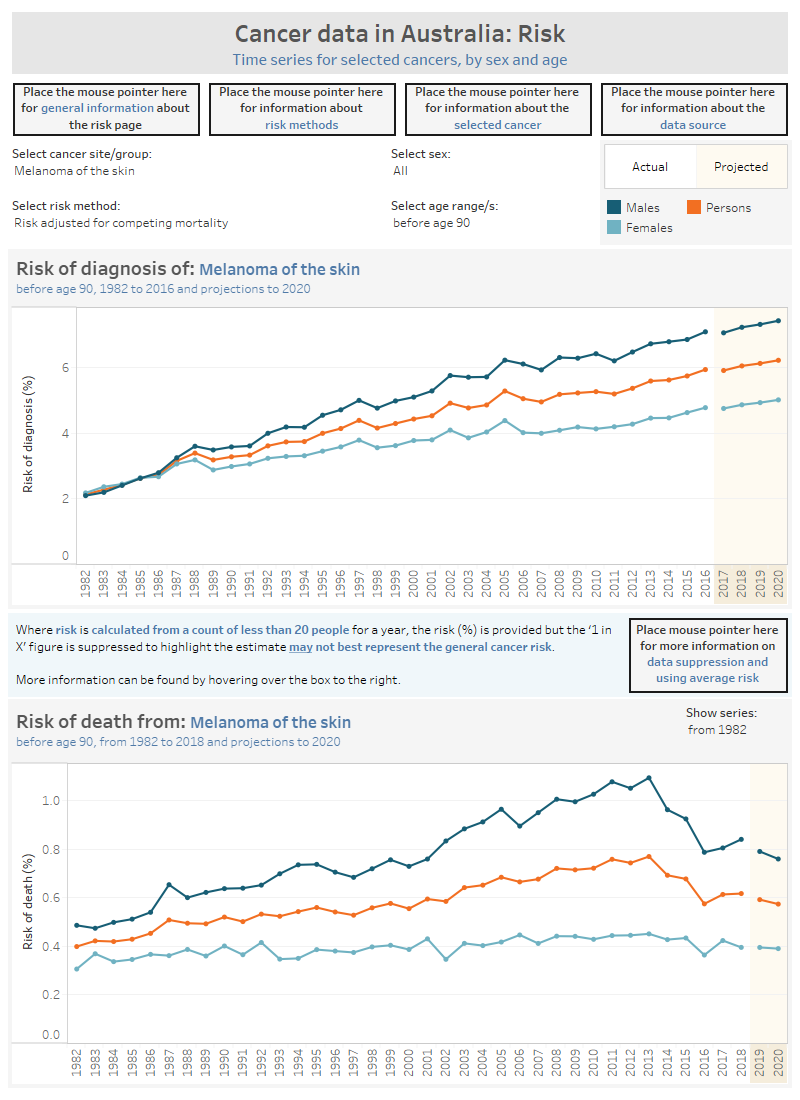Image resolution: width=800 pixels, height=1100 pixels.
Task: Open the "Select risk method" dropdown
Action: point(120,222)
